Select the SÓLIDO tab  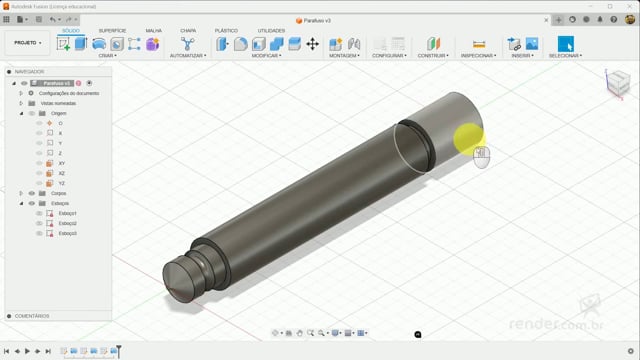(71, 31)
